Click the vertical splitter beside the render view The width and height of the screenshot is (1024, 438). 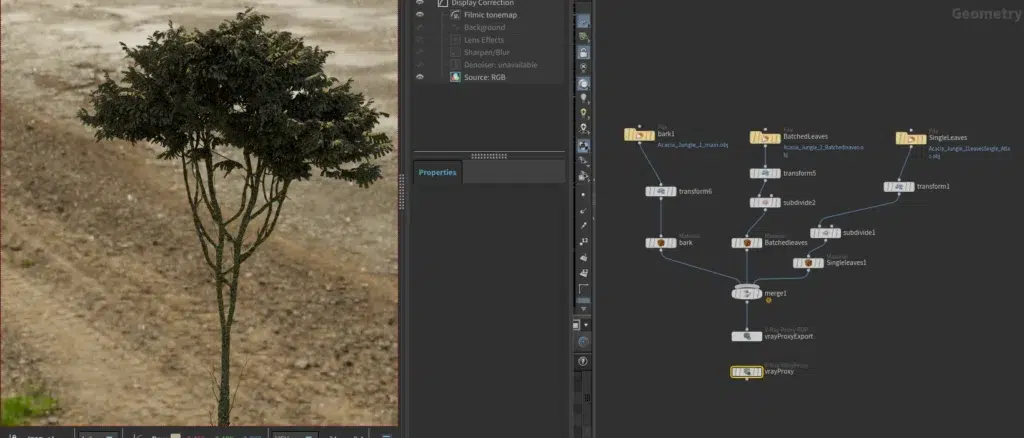pyautogui.click(x=401, y=193)
